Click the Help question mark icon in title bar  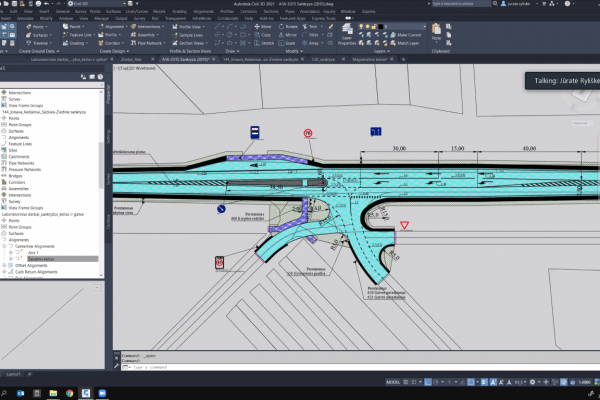(567, 3)
